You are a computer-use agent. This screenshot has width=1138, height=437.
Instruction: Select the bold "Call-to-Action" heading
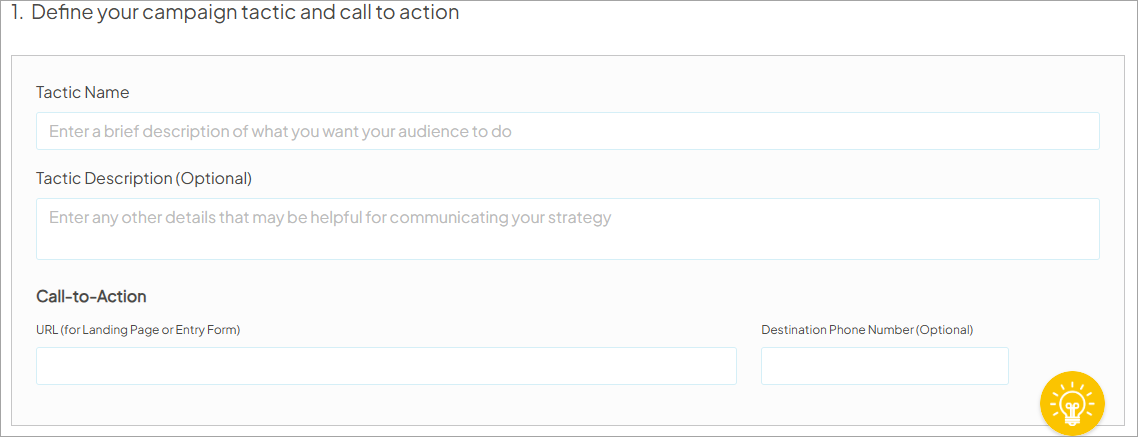pos(91,296)
